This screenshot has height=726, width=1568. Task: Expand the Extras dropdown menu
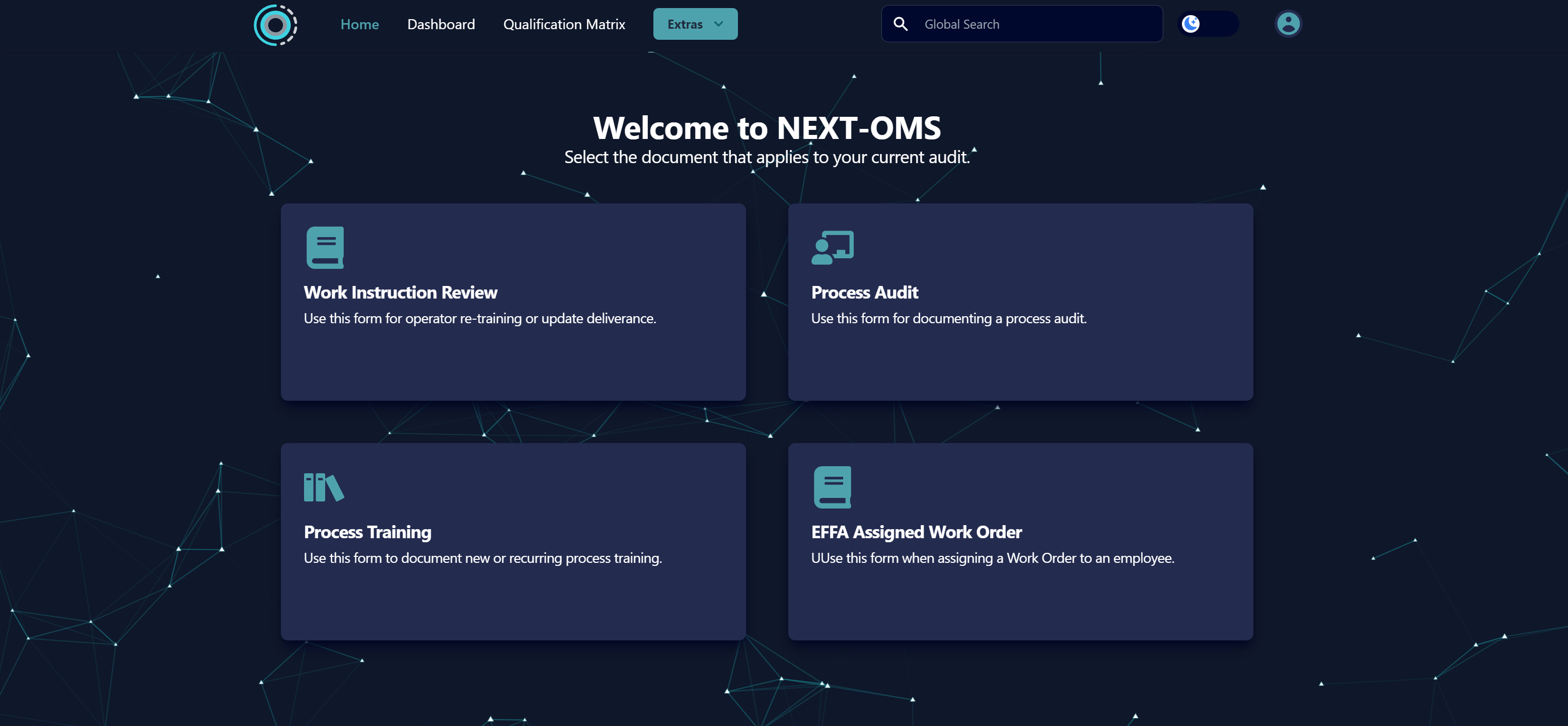pos(695,24)
